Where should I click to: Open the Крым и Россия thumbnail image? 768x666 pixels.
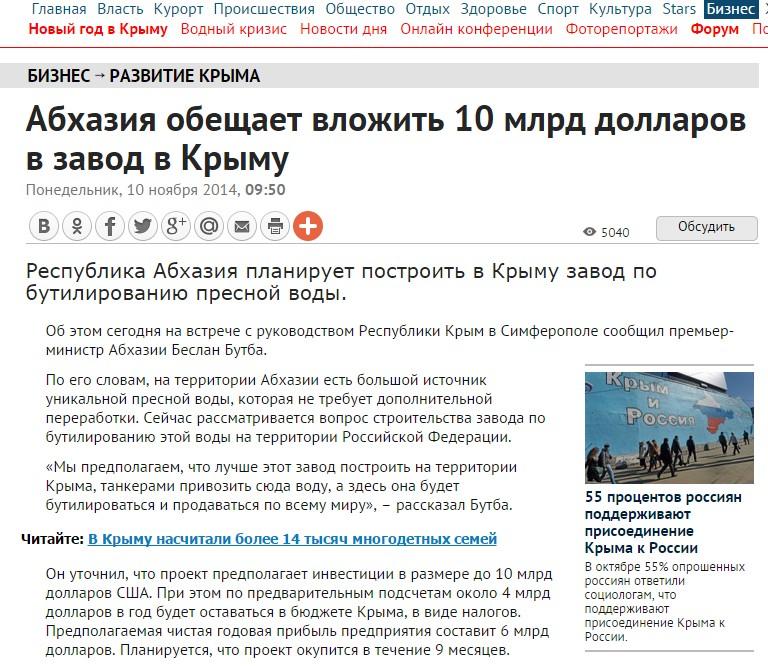[669, 428]
